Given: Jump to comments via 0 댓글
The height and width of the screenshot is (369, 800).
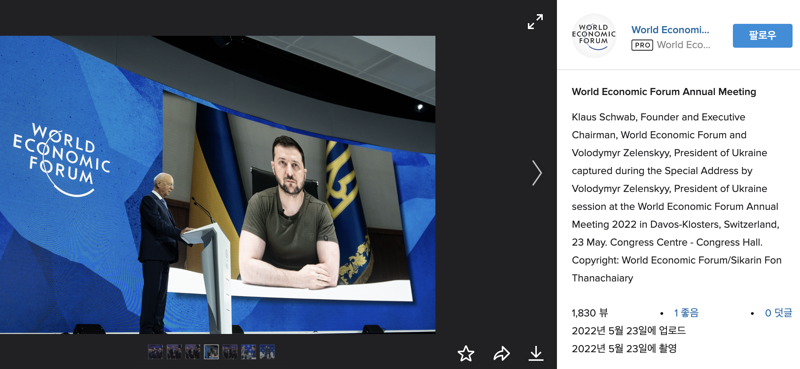Looking at the screenshot, I should click(x=778, y=313).
